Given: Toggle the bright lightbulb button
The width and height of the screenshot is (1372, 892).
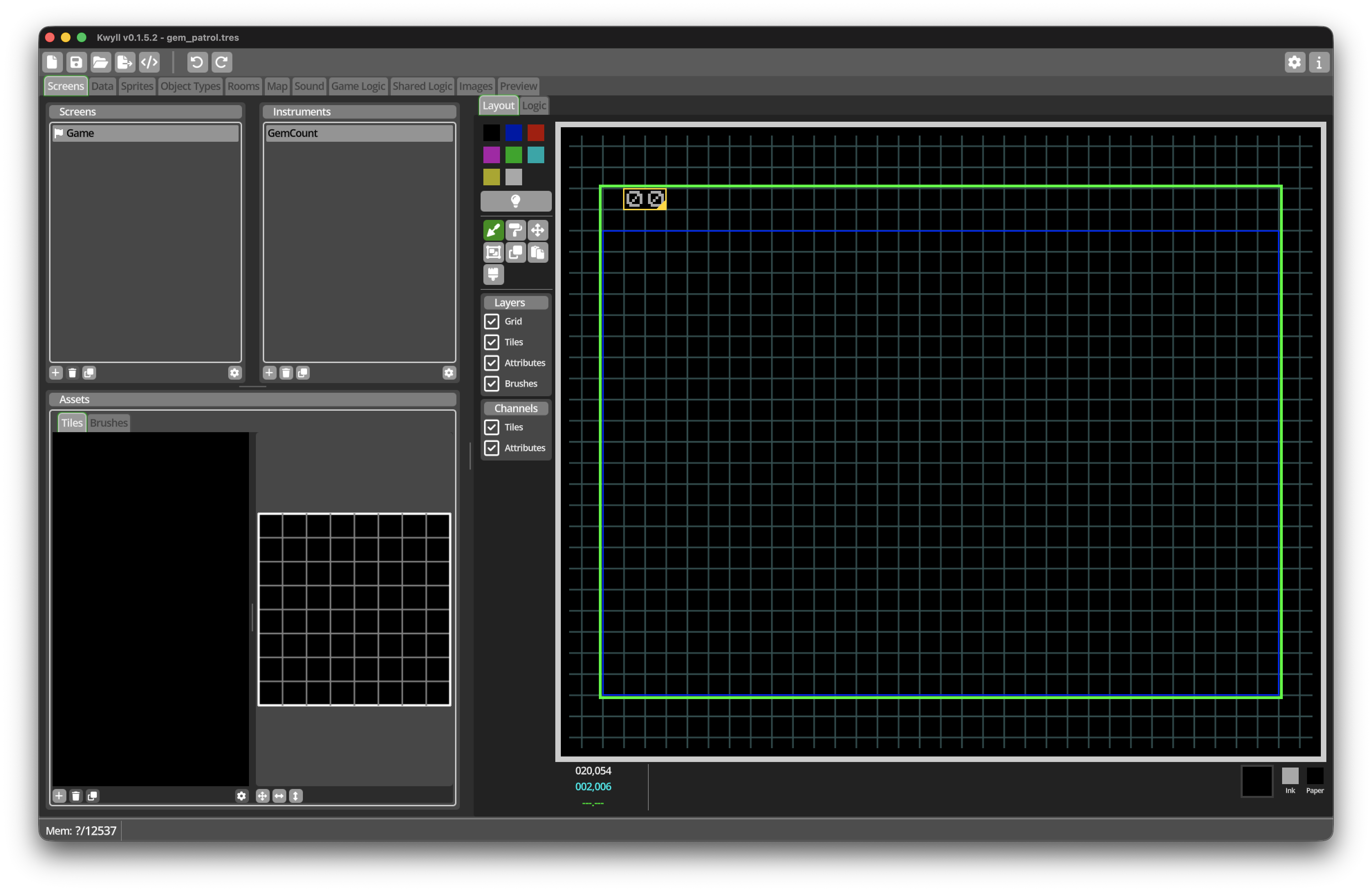Looking at the screenshot, I should point(516,201).
